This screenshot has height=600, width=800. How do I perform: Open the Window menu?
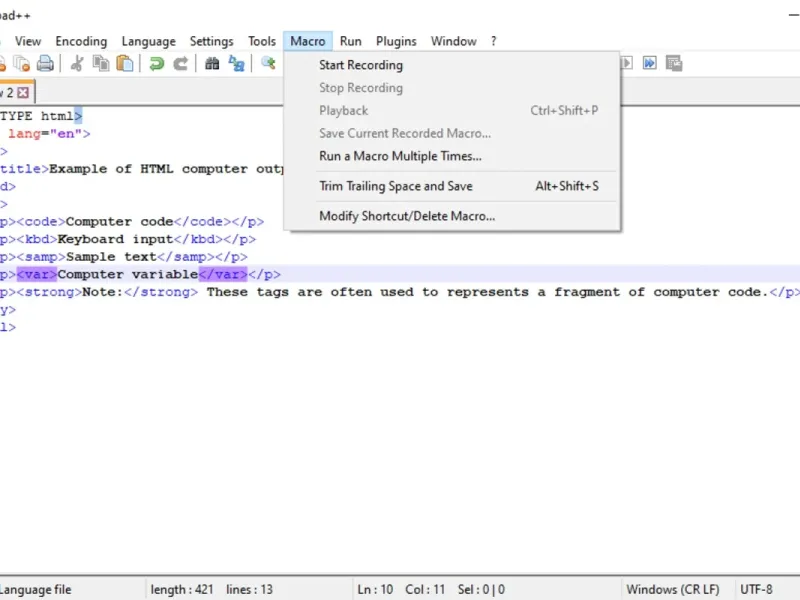[x=454, y=41]
